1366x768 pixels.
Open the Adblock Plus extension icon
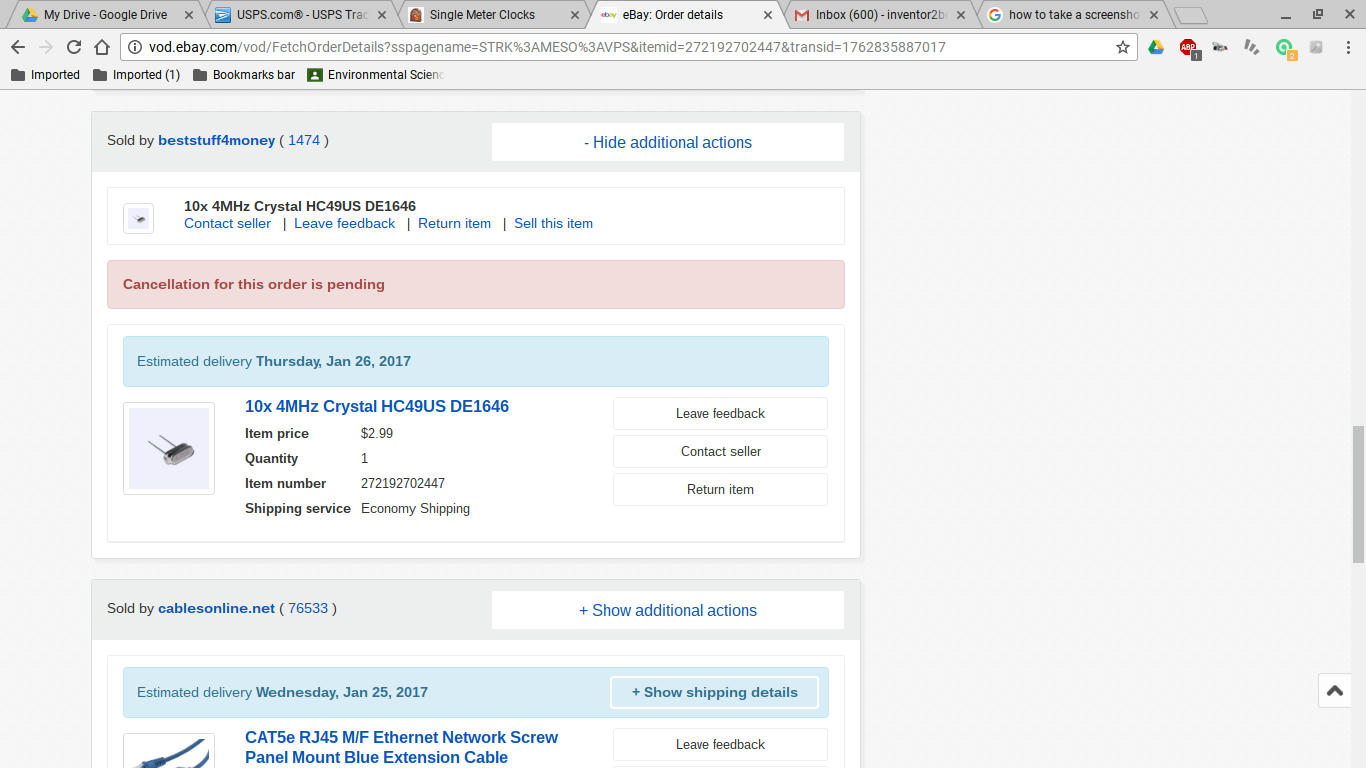tap(1188, 48)
